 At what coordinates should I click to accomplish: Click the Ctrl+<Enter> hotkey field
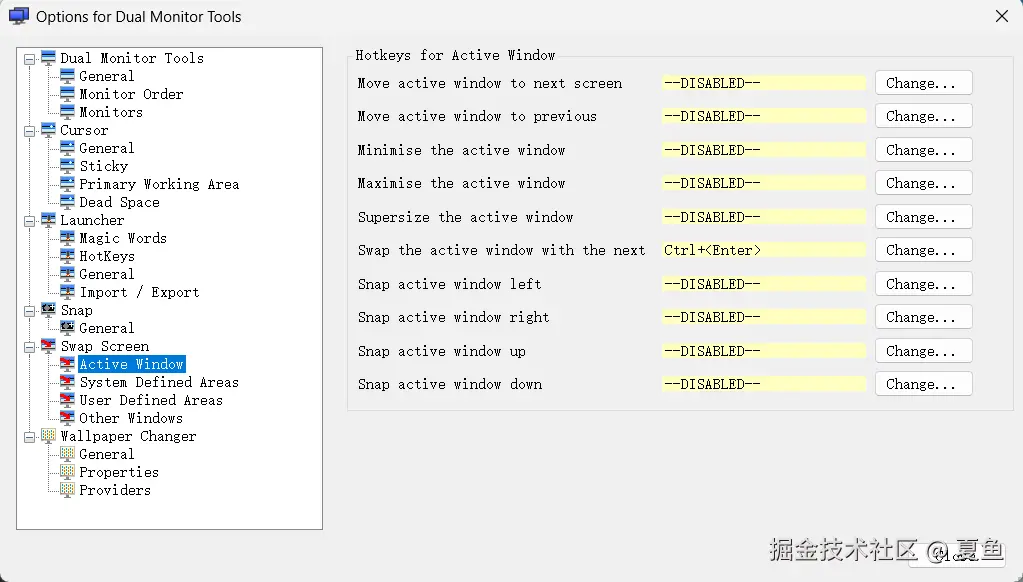[763, 250]
